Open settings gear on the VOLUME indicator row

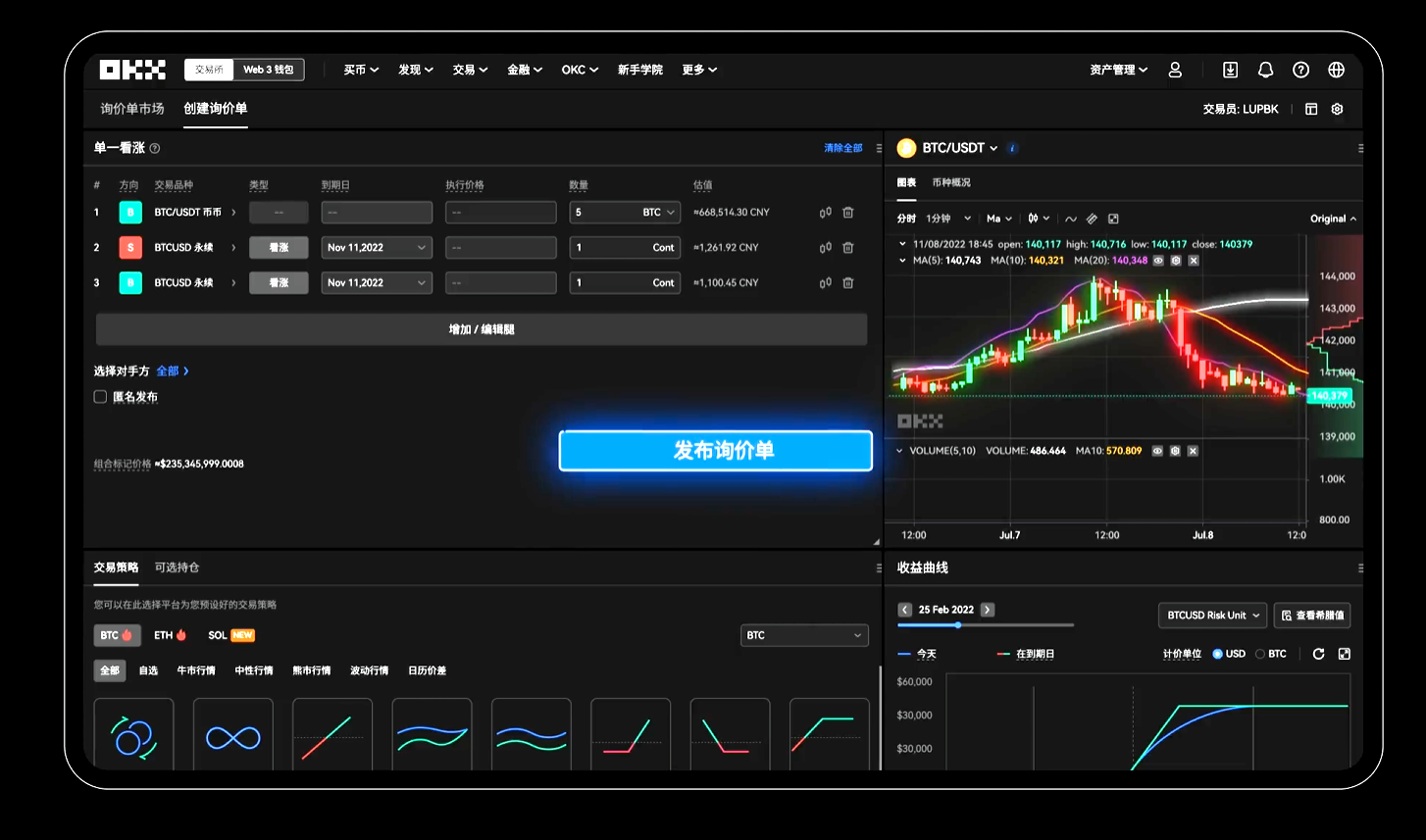point(1175,451)
